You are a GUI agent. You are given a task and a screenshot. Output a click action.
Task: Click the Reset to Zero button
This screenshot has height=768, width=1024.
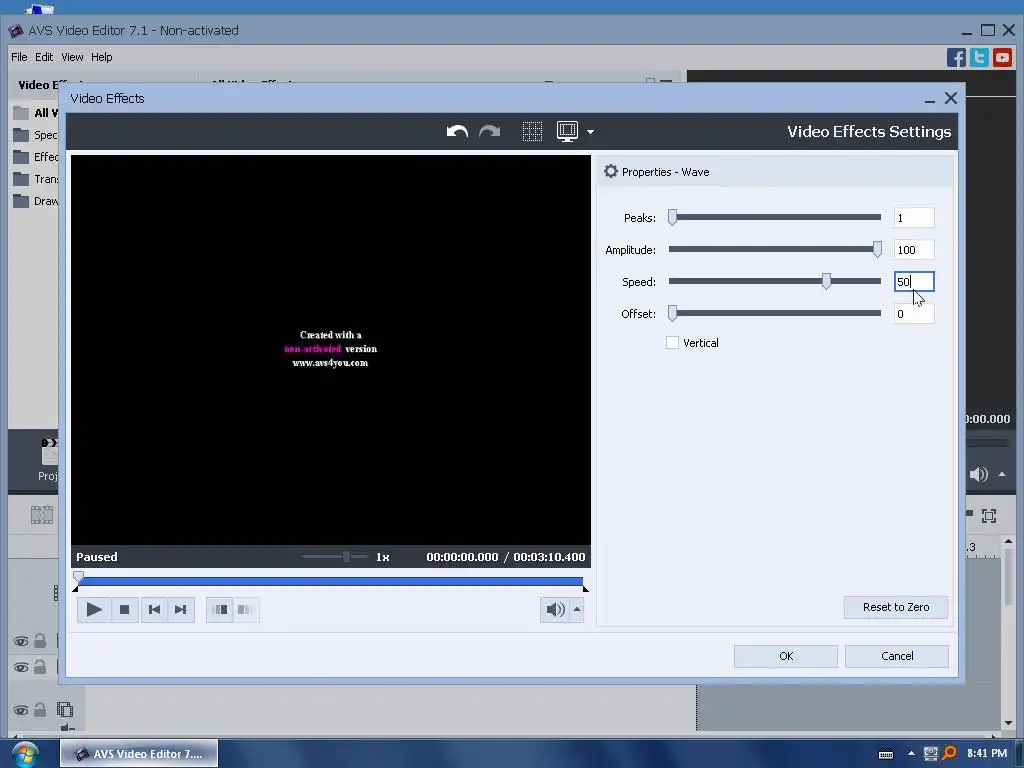pyautogui.click(x=896, y=607)
